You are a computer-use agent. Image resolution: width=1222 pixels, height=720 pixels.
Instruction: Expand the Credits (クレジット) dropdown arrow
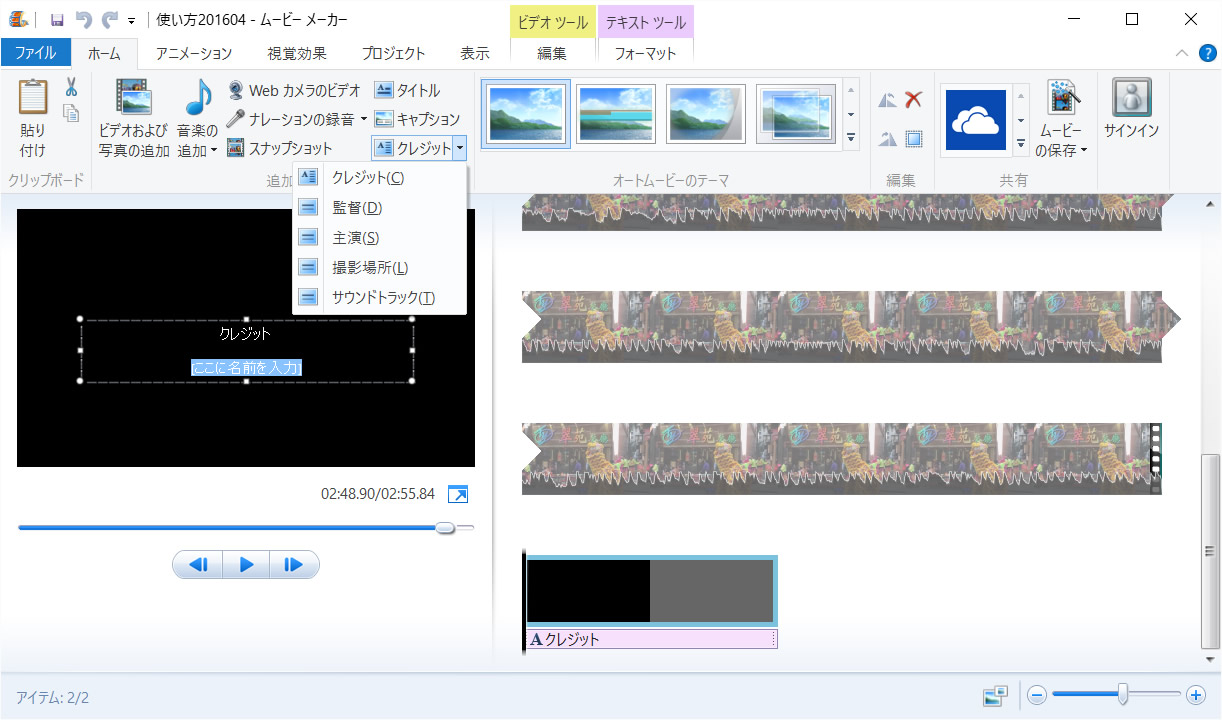459,149
